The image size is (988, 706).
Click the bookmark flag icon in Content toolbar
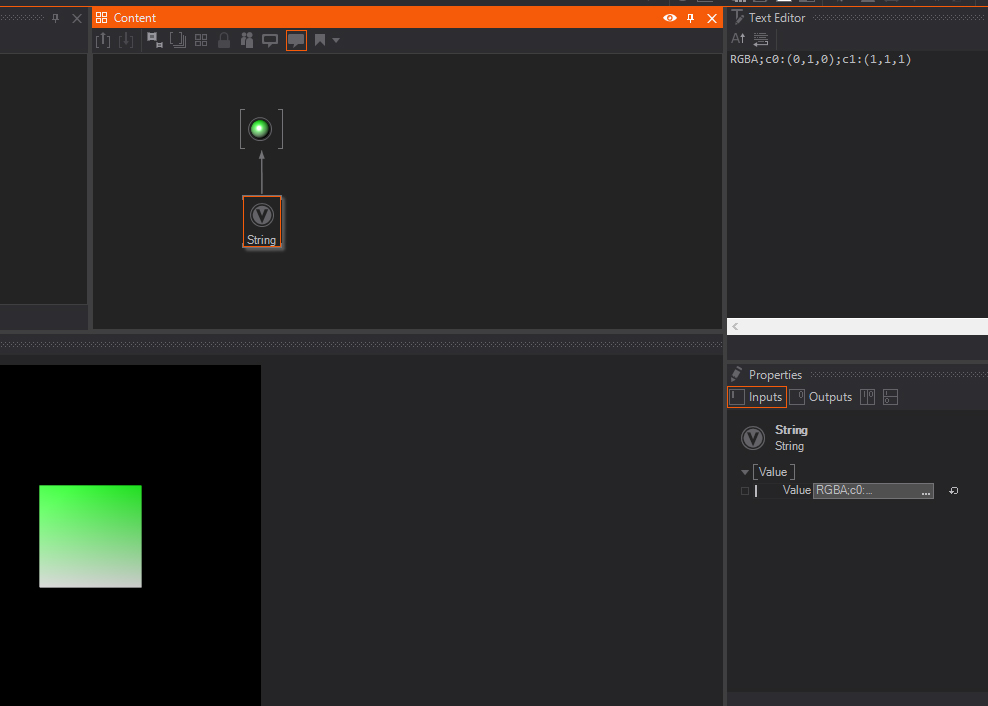coord(320,40)
